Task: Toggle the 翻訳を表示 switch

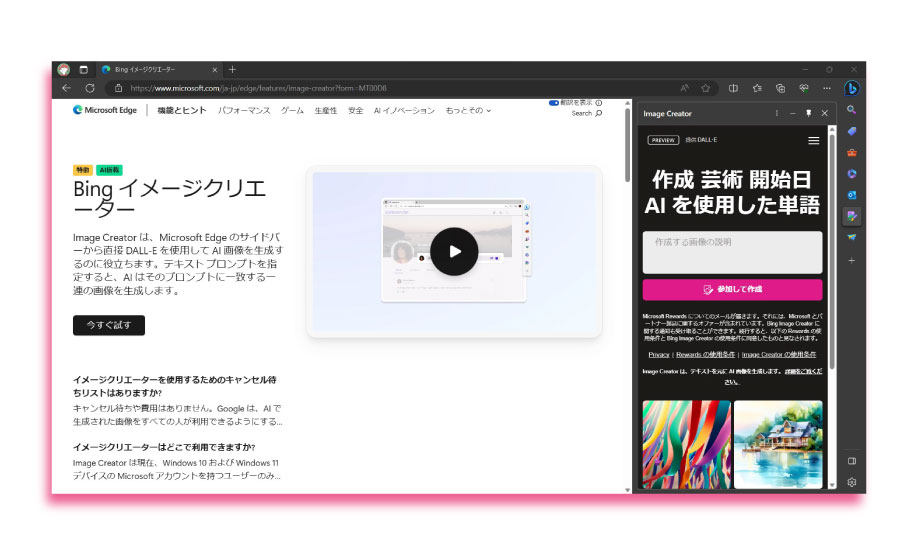Action: point(554,103)
